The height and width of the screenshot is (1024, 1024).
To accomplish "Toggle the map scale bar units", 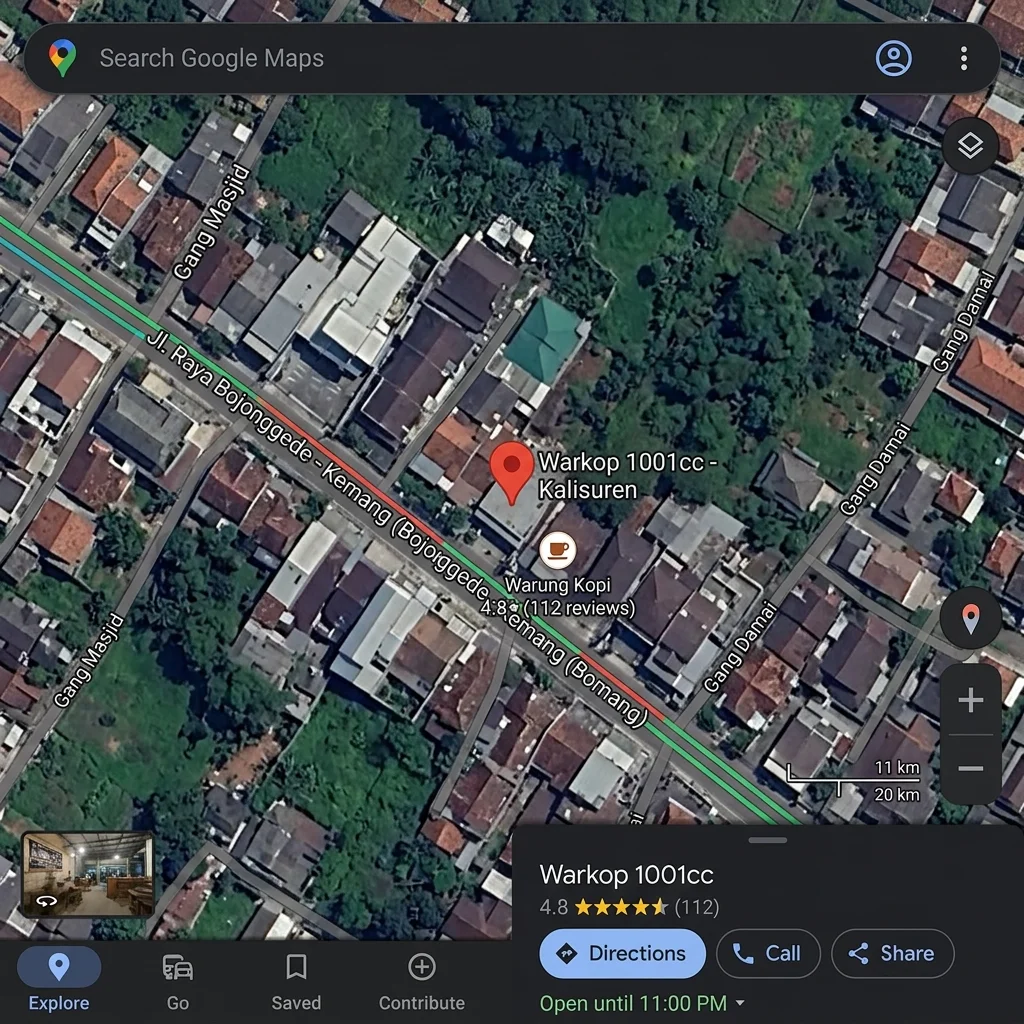I will coord(854,781).
